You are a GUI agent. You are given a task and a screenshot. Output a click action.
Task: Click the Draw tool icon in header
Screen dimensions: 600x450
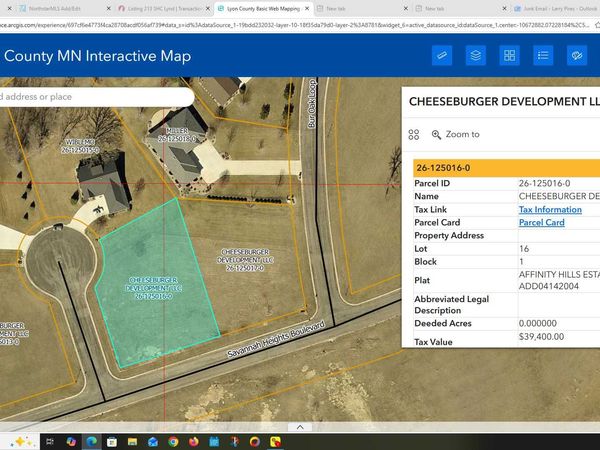577,56
